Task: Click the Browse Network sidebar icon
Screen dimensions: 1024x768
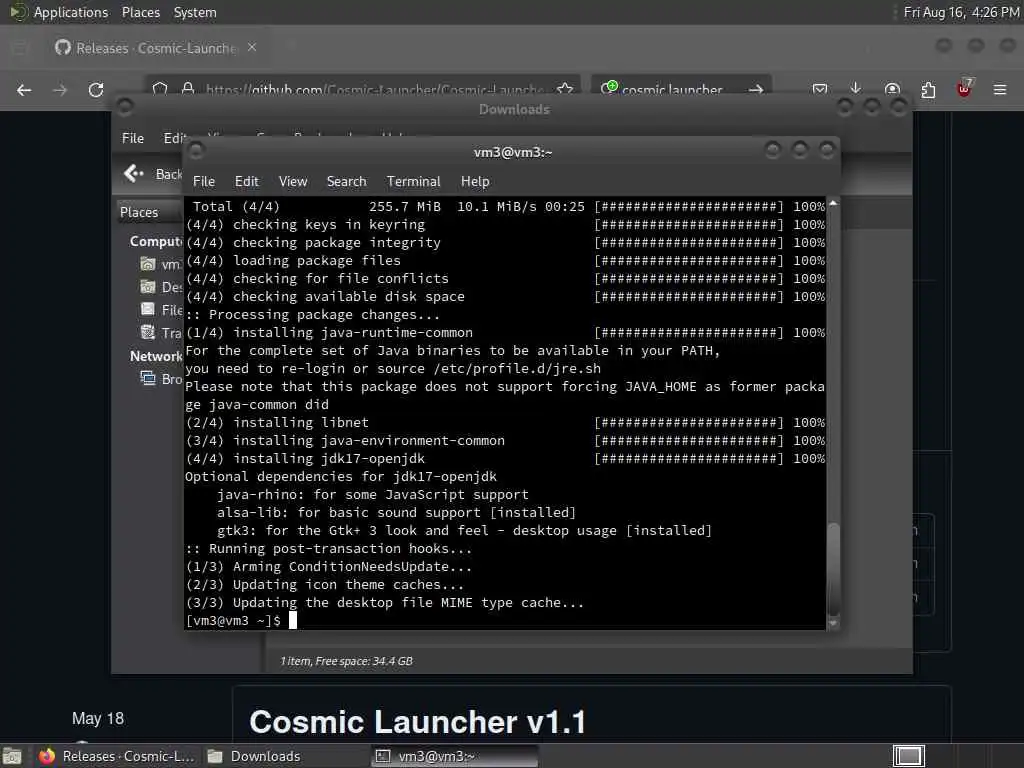Action: [x=148, y=379]
